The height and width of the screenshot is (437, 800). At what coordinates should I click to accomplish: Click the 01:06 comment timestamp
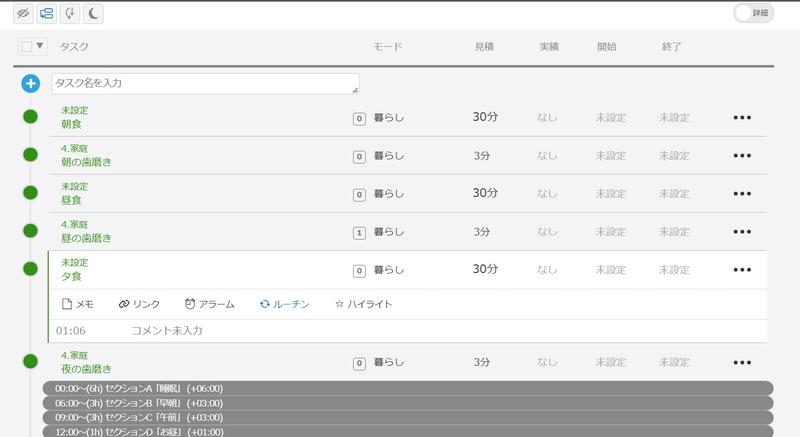(70, 331)
